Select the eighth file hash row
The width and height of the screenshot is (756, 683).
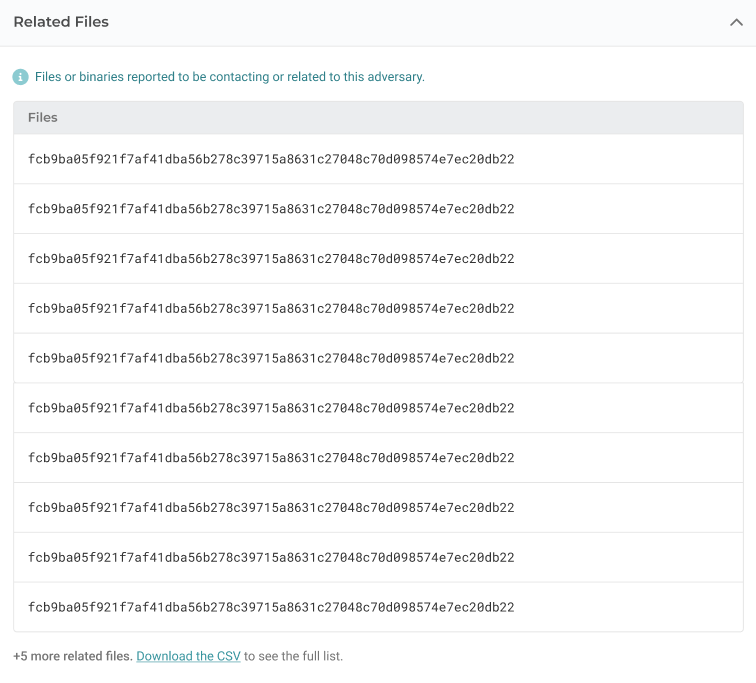(271, 508)
